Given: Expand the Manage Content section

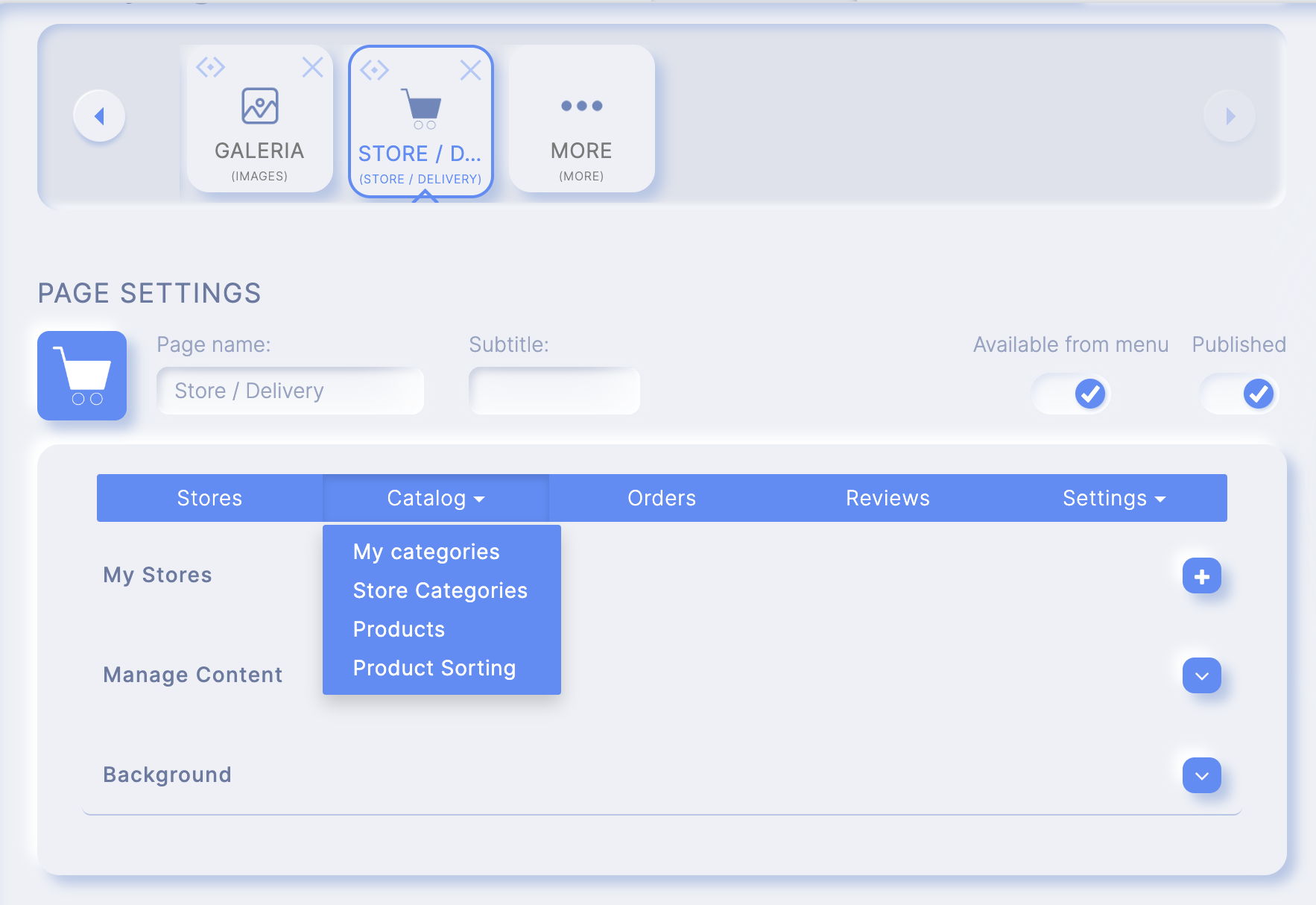Looking at the screenshot, I should [1201, 675].
